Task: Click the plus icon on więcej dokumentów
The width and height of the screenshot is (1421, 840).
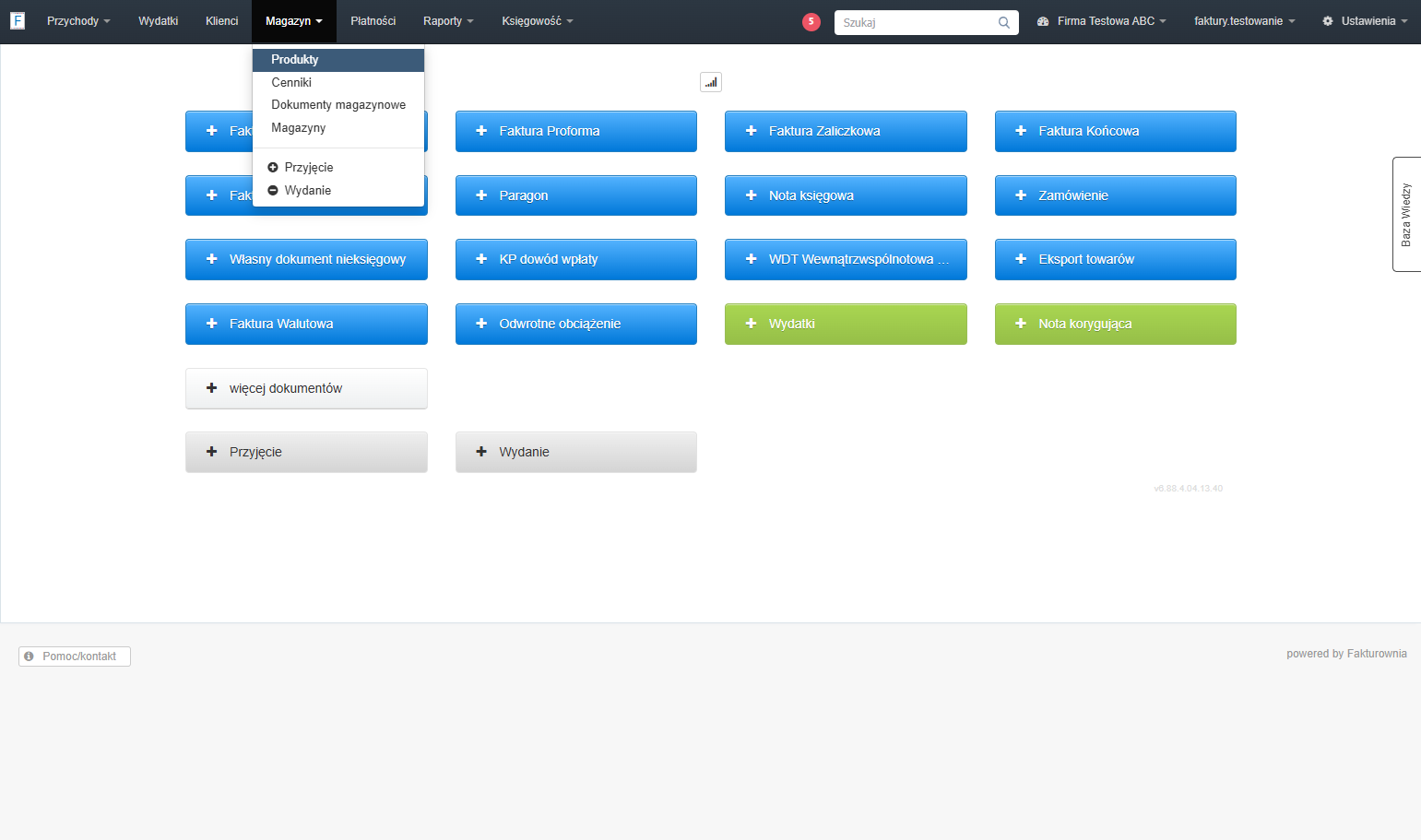Action: 211,388
